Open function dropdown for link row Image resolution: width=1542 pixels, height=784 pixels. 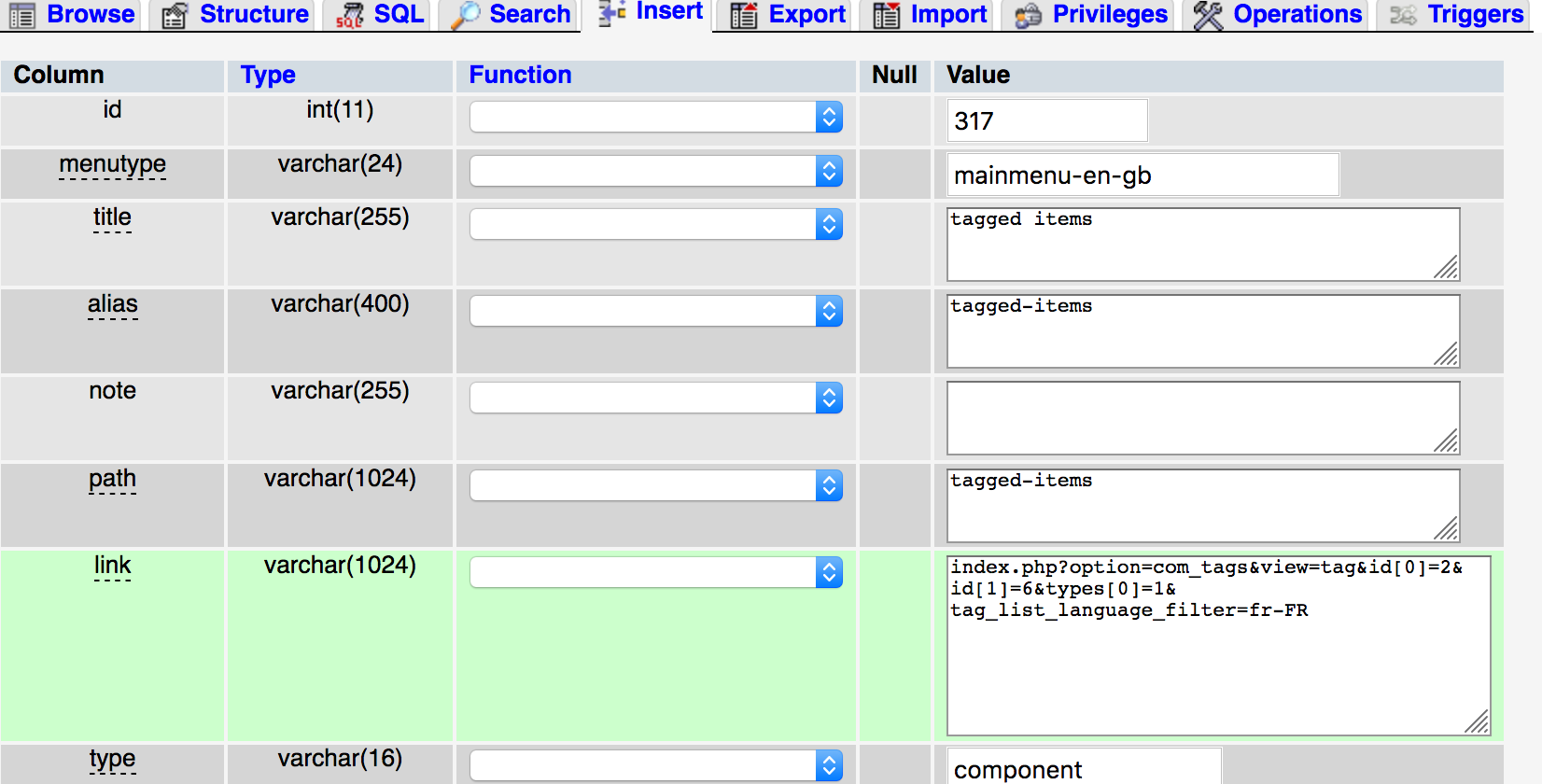(656, 572)
